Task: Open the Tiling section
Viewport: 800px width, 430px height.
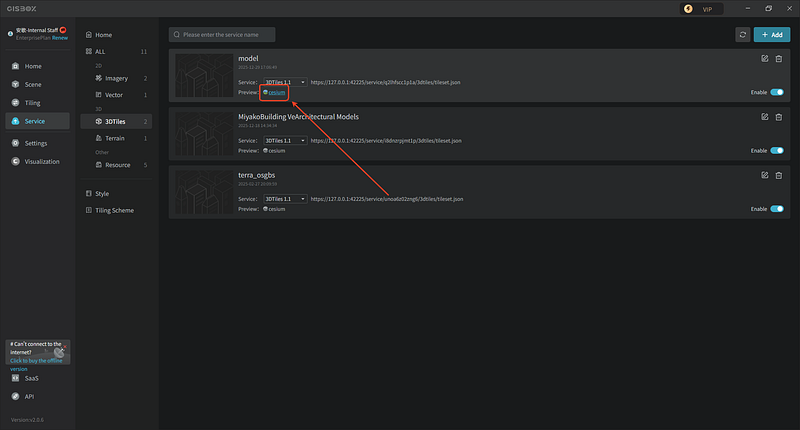Action: click(x=37, y=103)
